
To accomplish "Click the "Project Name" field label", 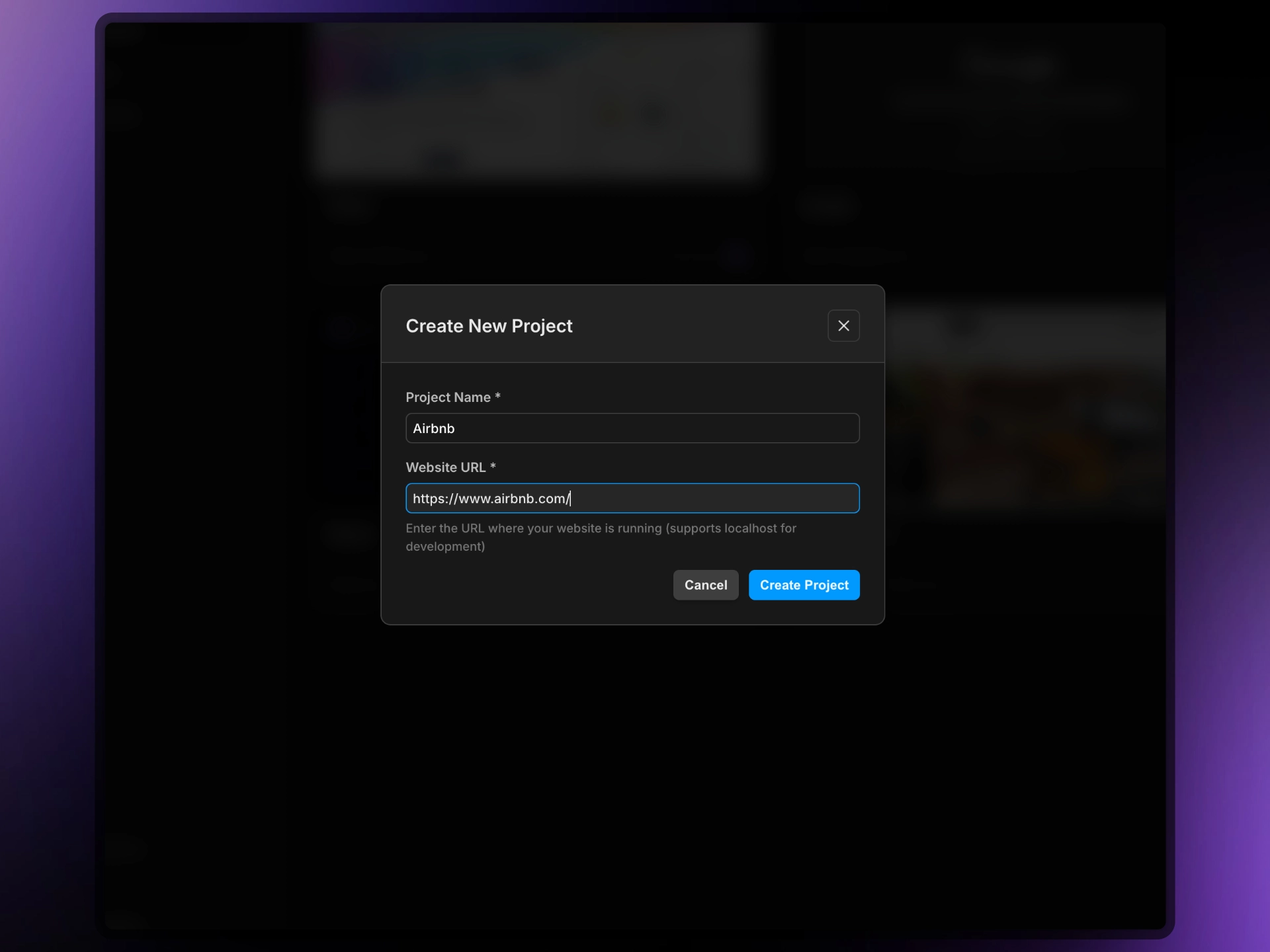I will pyautogui.click(x=448, y=397).
